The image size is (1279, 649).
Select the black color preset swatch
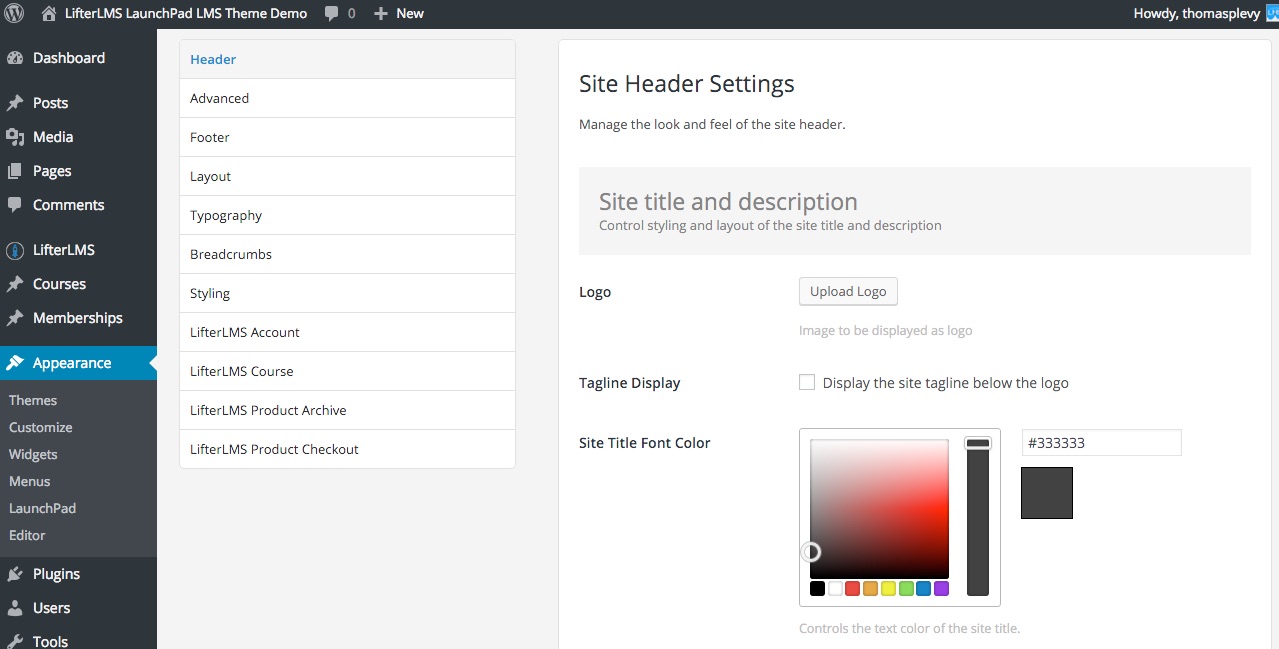pyautogui.click(x=817, y=588)
